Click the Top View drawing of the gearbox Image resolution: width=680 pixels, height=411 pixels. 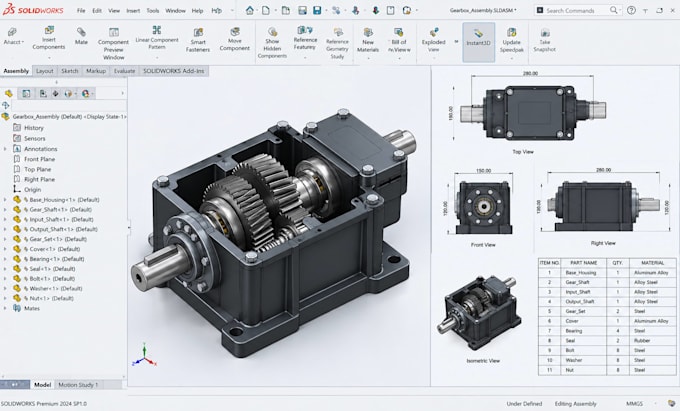click(533, 111)
